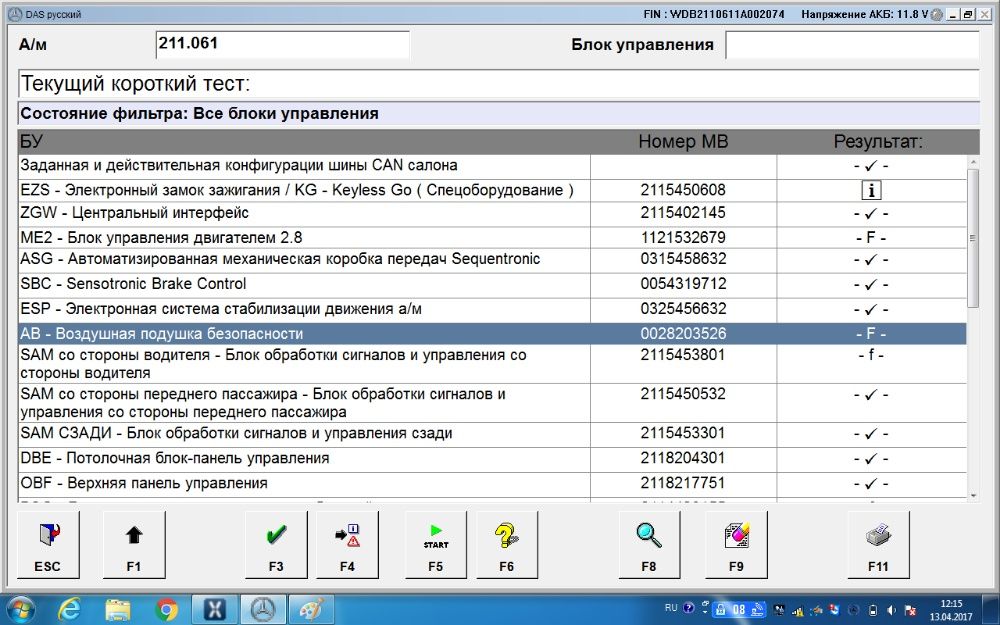
Task: Select SAM СЗАДИ rear signal module row
Action: (492, 434)
